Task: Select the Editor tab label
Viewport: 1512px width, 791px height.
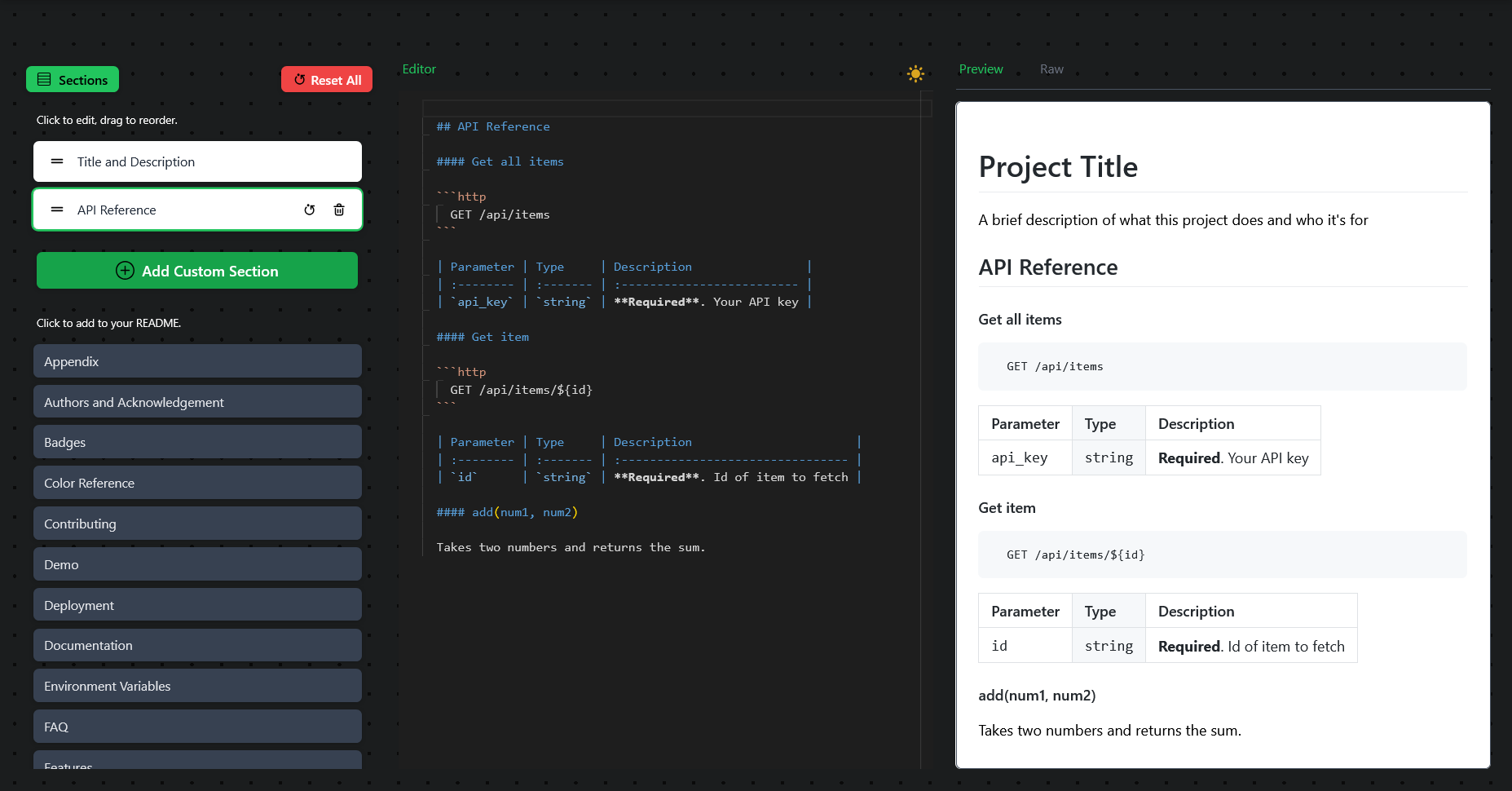Action: [419, 69]
